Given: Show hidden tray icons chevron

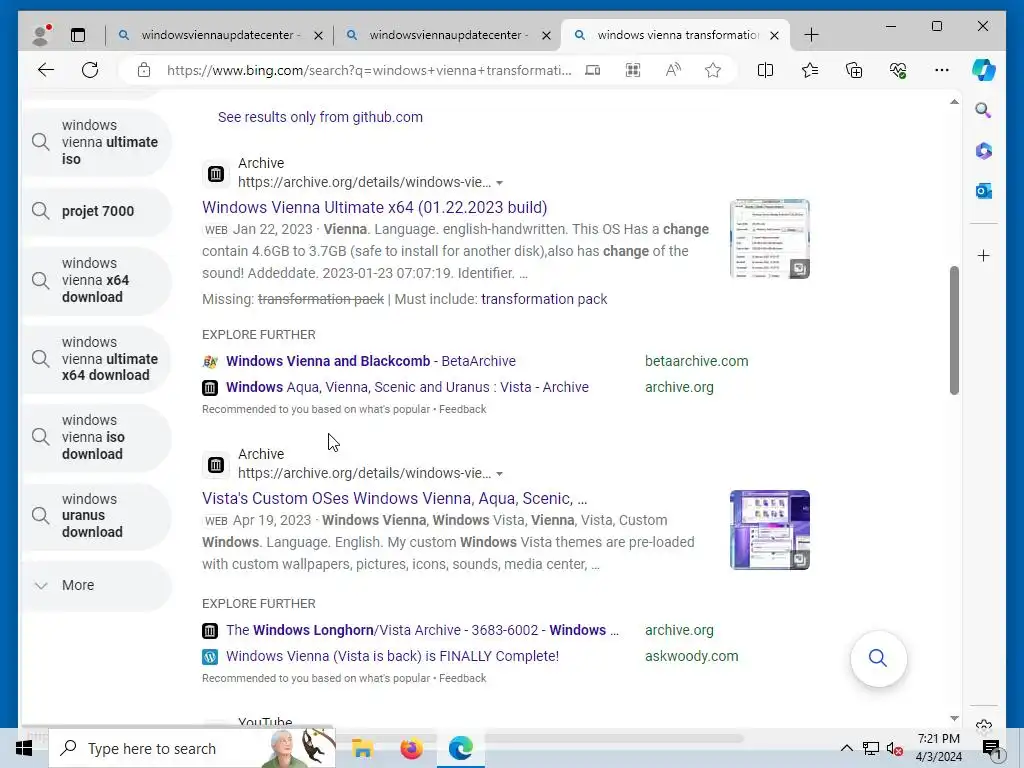Looking at the screenshot, I should pos(846,748).
